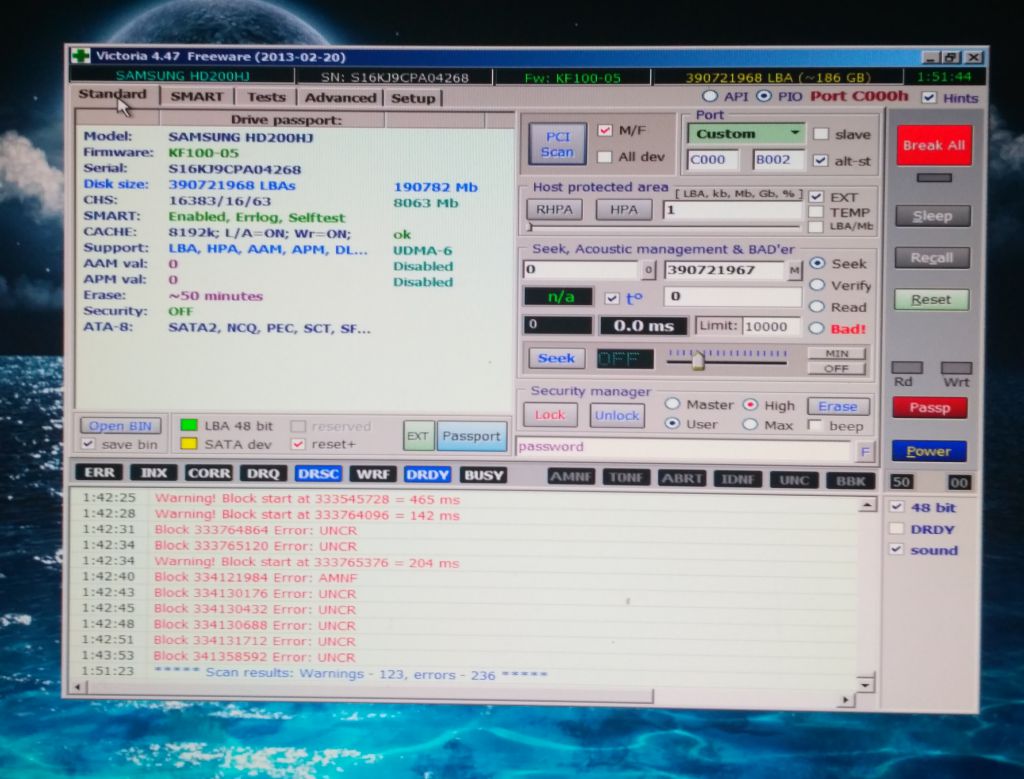Click the PCI Scan button
The height and width of the screenshot is (779, 1024).
(557, 144)
